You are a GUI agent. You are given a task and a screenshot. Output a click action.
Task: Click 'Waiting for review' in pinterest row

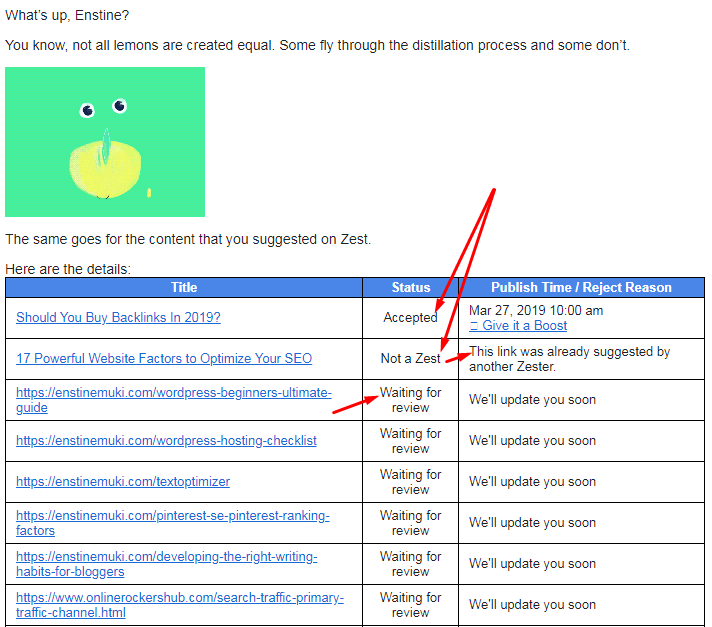pyautogui.click(x=410, y=523)
